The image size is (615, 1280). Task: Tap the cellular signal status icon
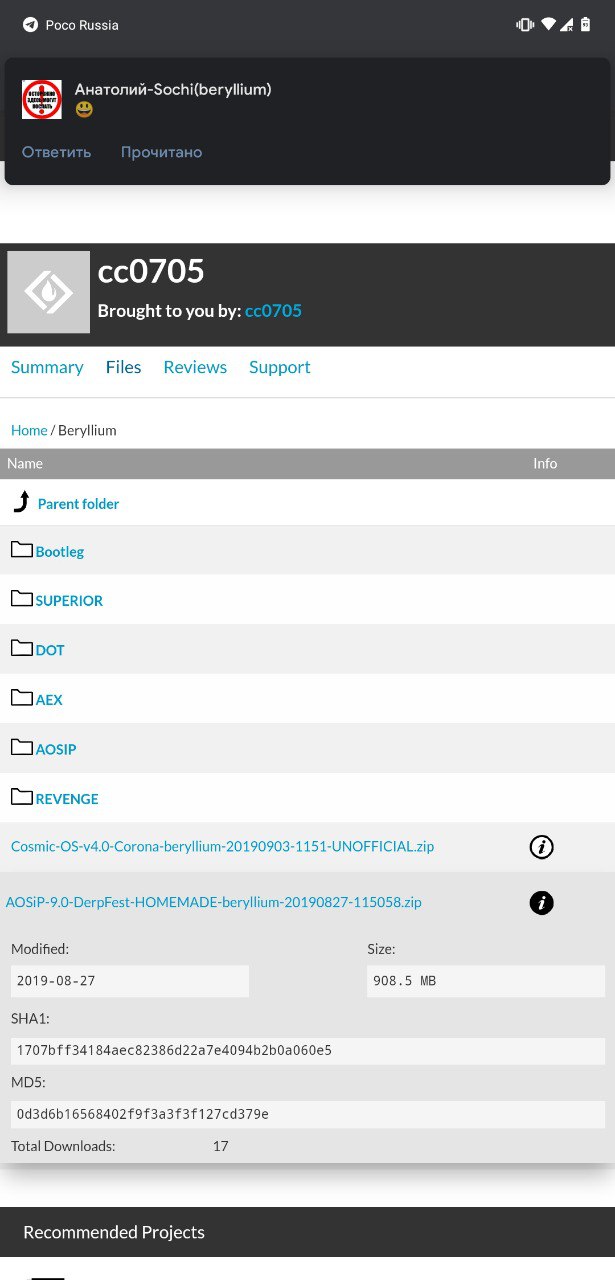point(566,25)
